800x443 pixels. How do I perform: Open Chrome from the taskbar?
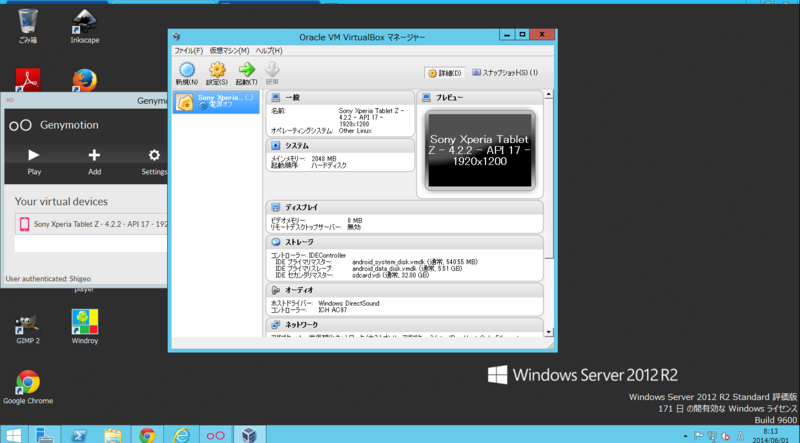coord(147,435)
